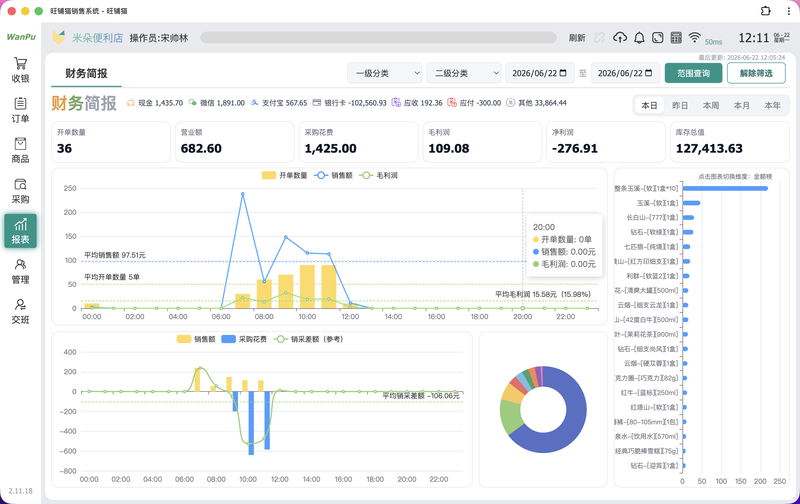Click the cloud upload sync icon

click(x=620, y=37)
